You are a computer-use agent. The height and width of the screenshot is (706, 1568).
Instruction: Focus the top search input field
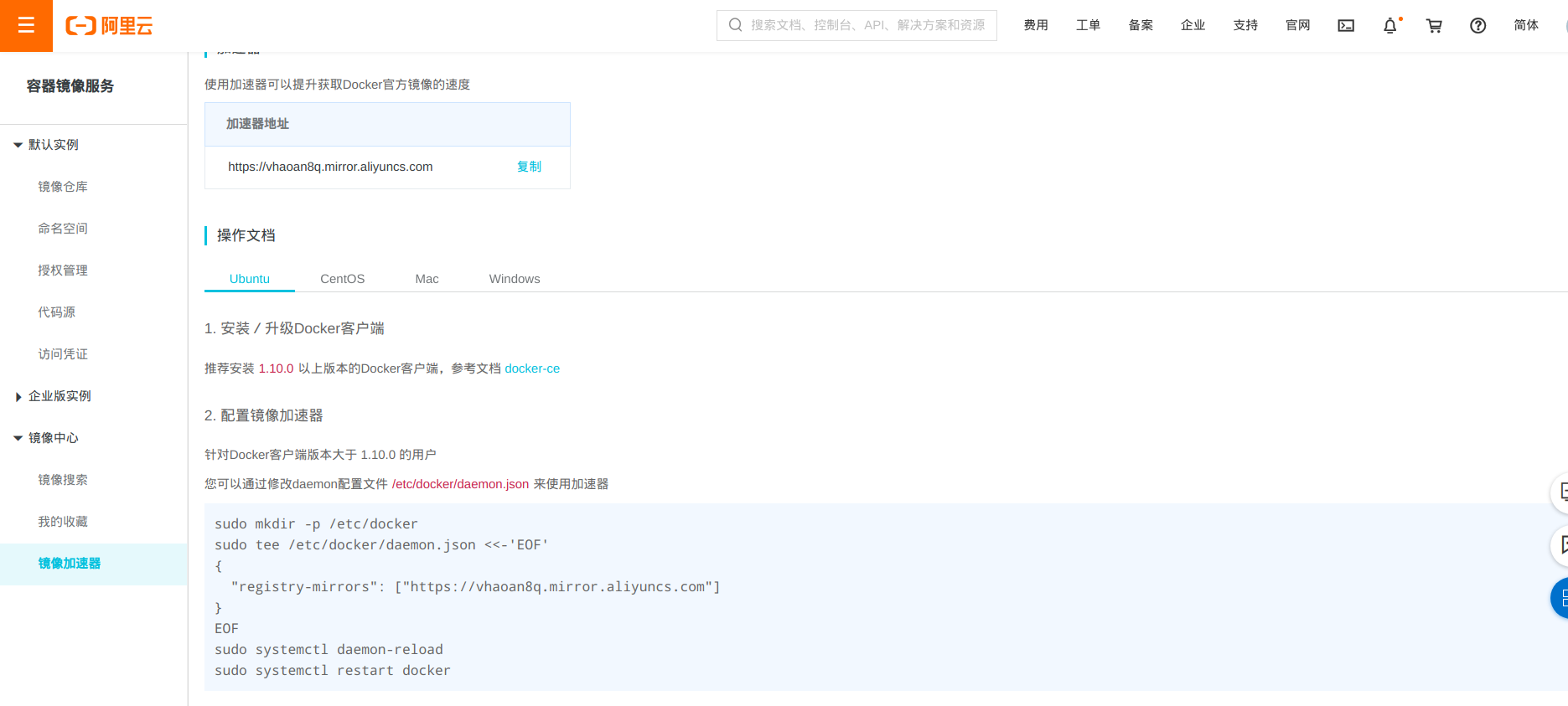click(856, 25)
